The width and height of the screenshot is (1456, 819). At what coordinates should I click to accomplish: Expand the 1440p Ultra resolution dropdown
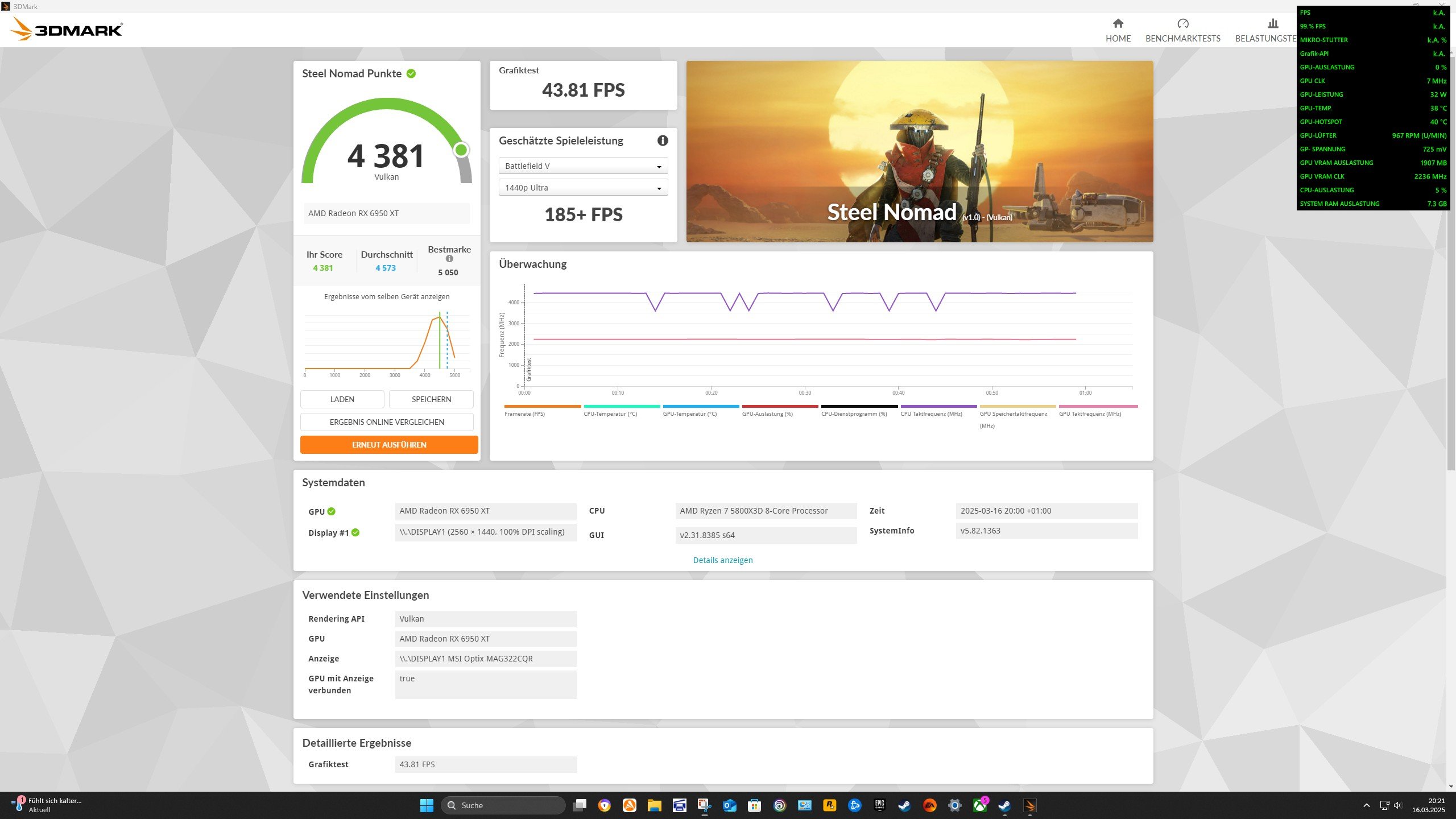pyautogui.click(x=583, y=188)
